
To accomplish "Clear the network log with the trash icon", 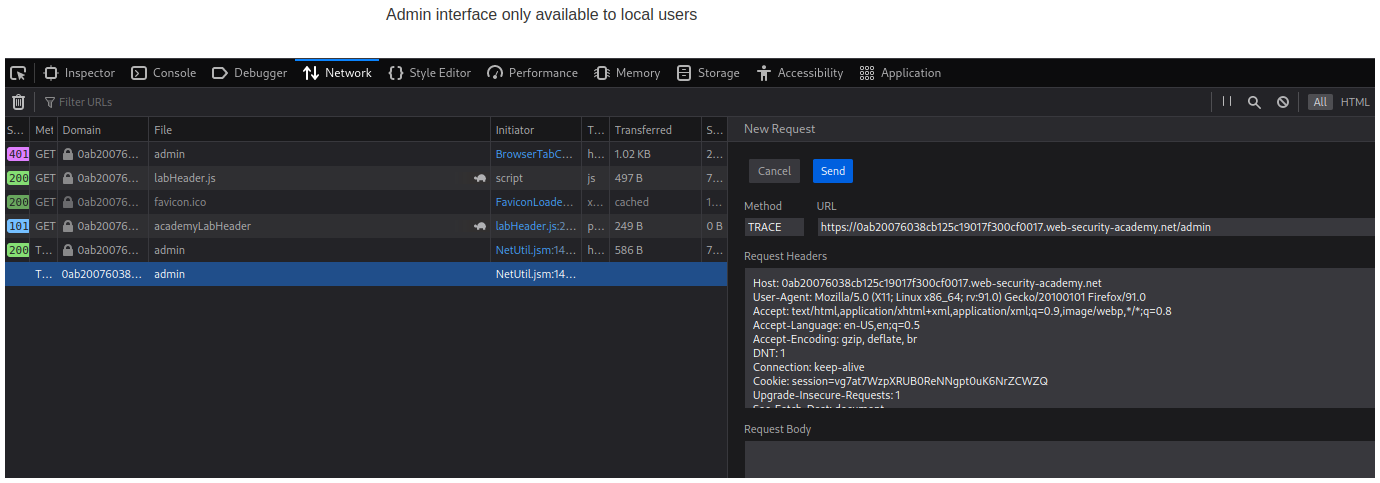I will point(18,102).
